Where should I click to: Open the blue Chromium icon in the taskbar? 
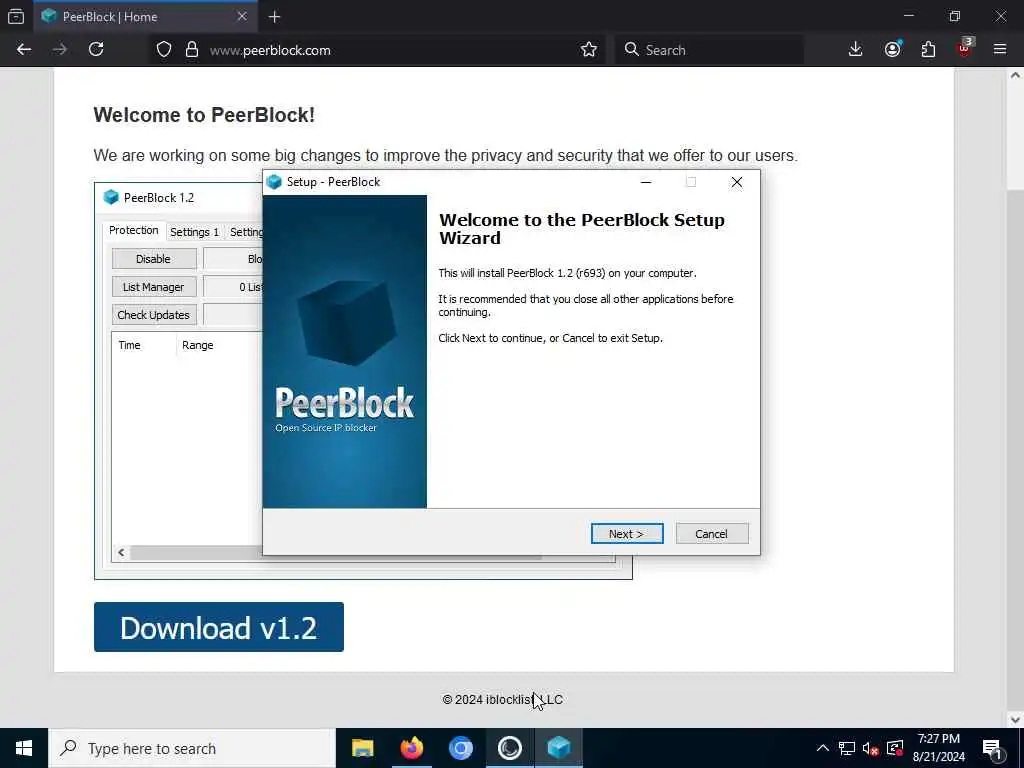coord(460,748)
